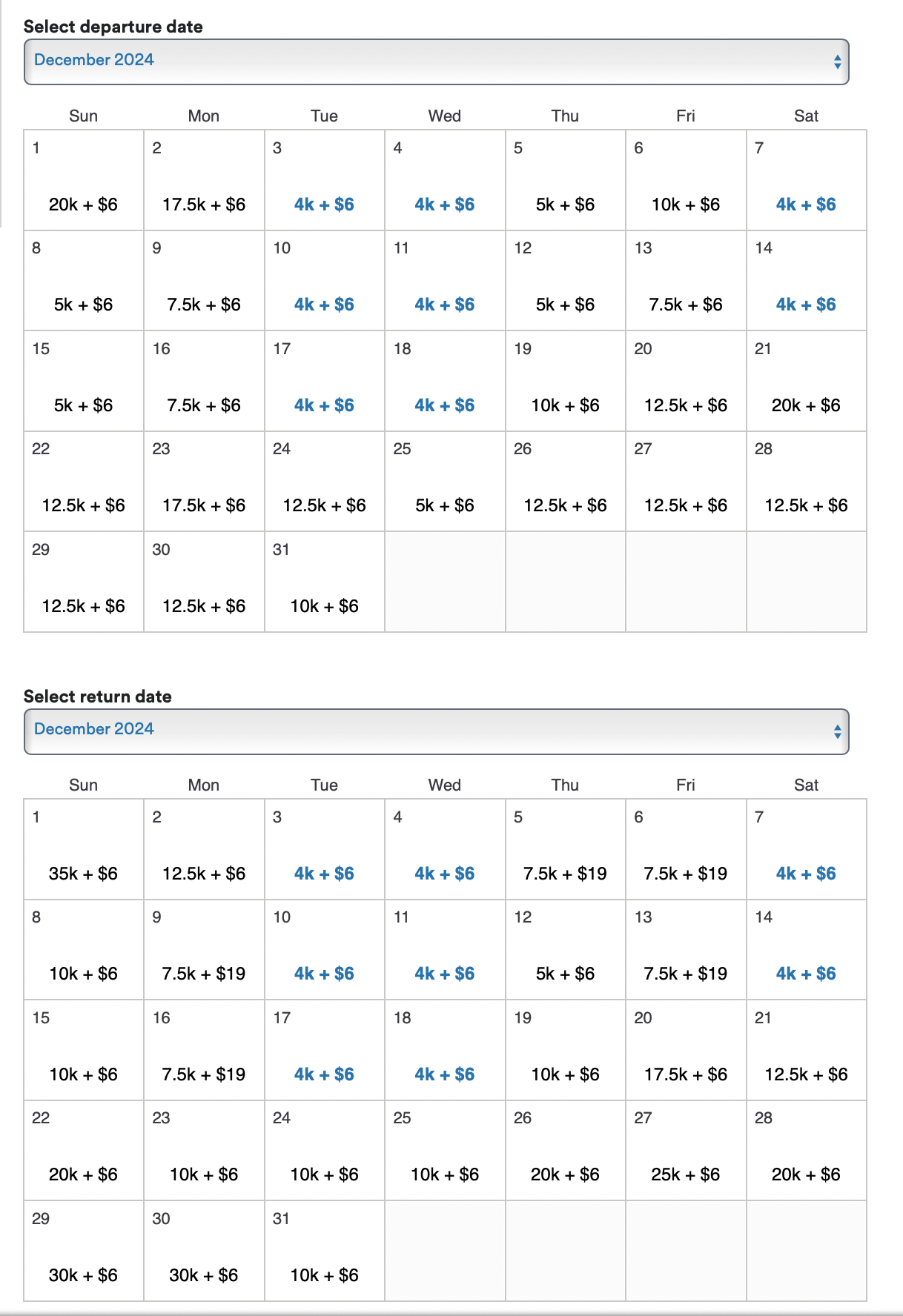
Task: Open the return month dropdown
Action: coord(436,731)
